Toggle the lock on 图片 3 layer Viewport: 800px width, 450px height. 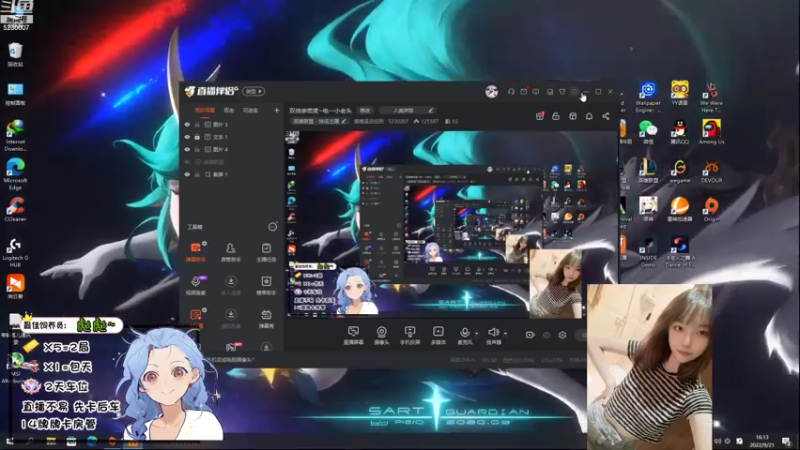pyautogui.click(x=197, y=124)
